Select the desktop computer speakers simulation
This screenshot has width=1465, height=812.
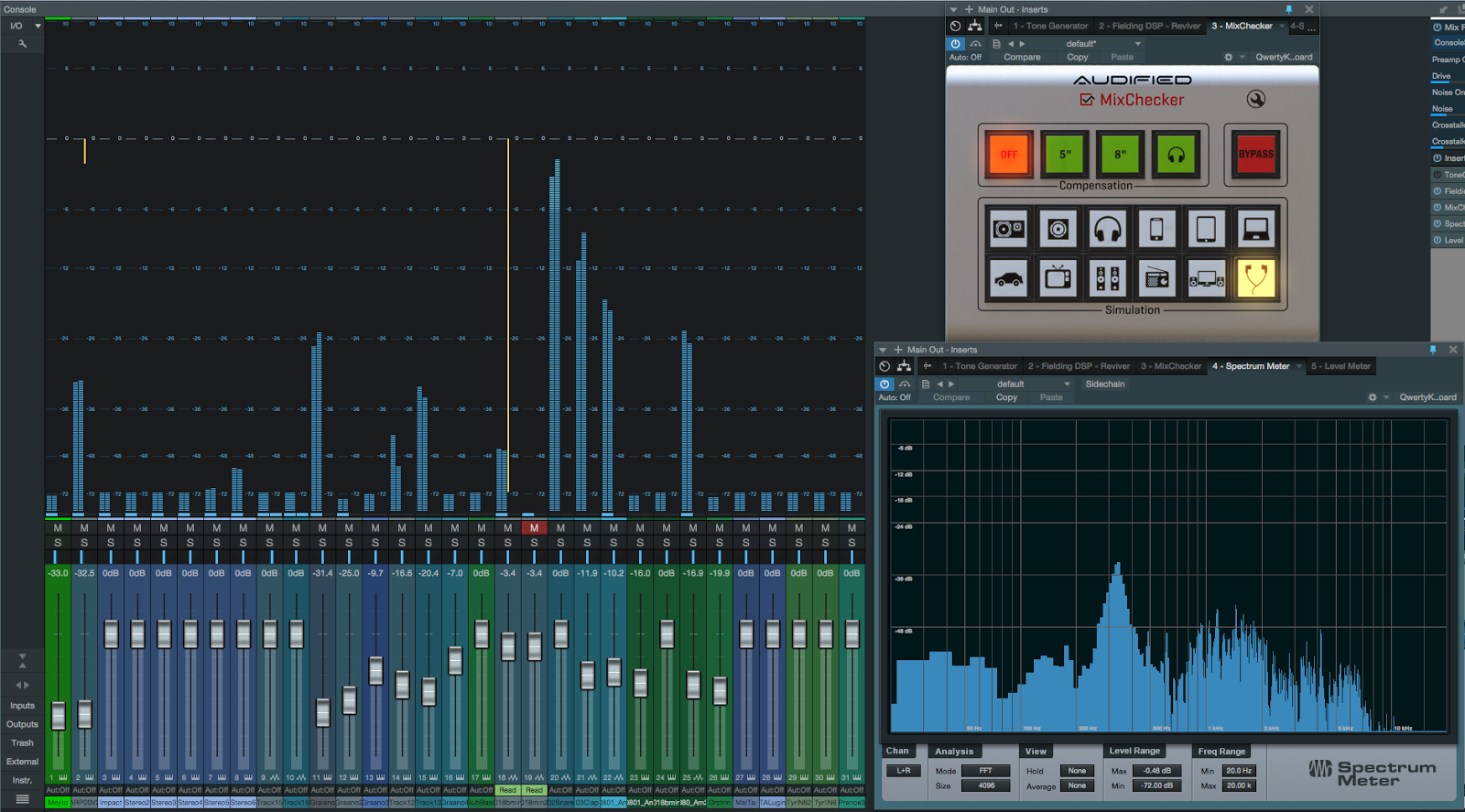coord(1206,278)
